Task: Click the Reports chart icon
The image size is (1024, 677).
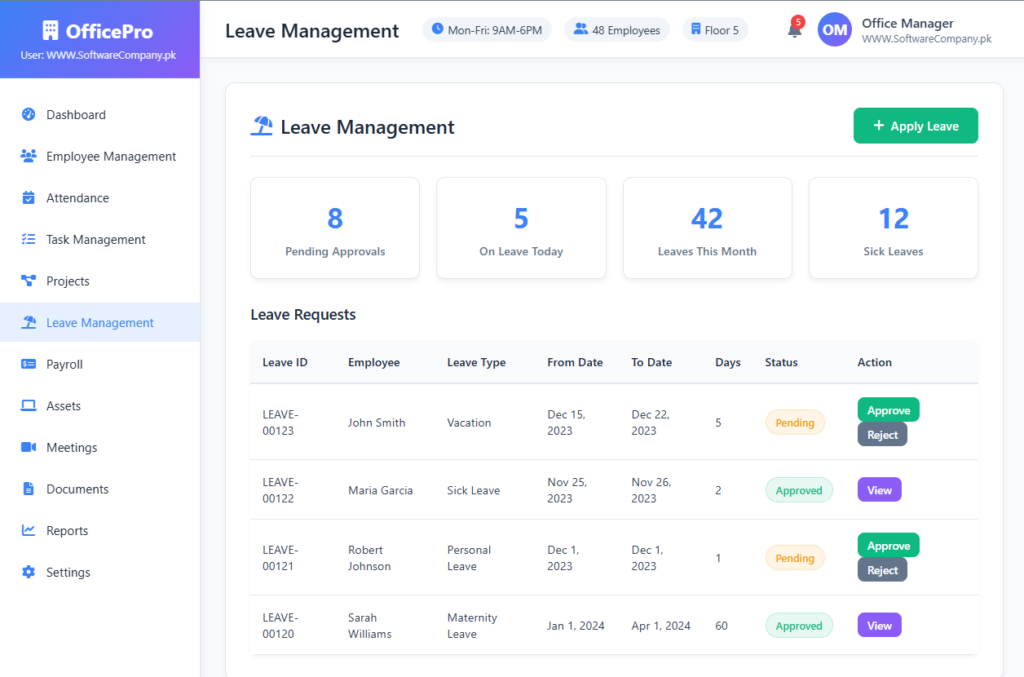Action: click(x=28, y=531)
